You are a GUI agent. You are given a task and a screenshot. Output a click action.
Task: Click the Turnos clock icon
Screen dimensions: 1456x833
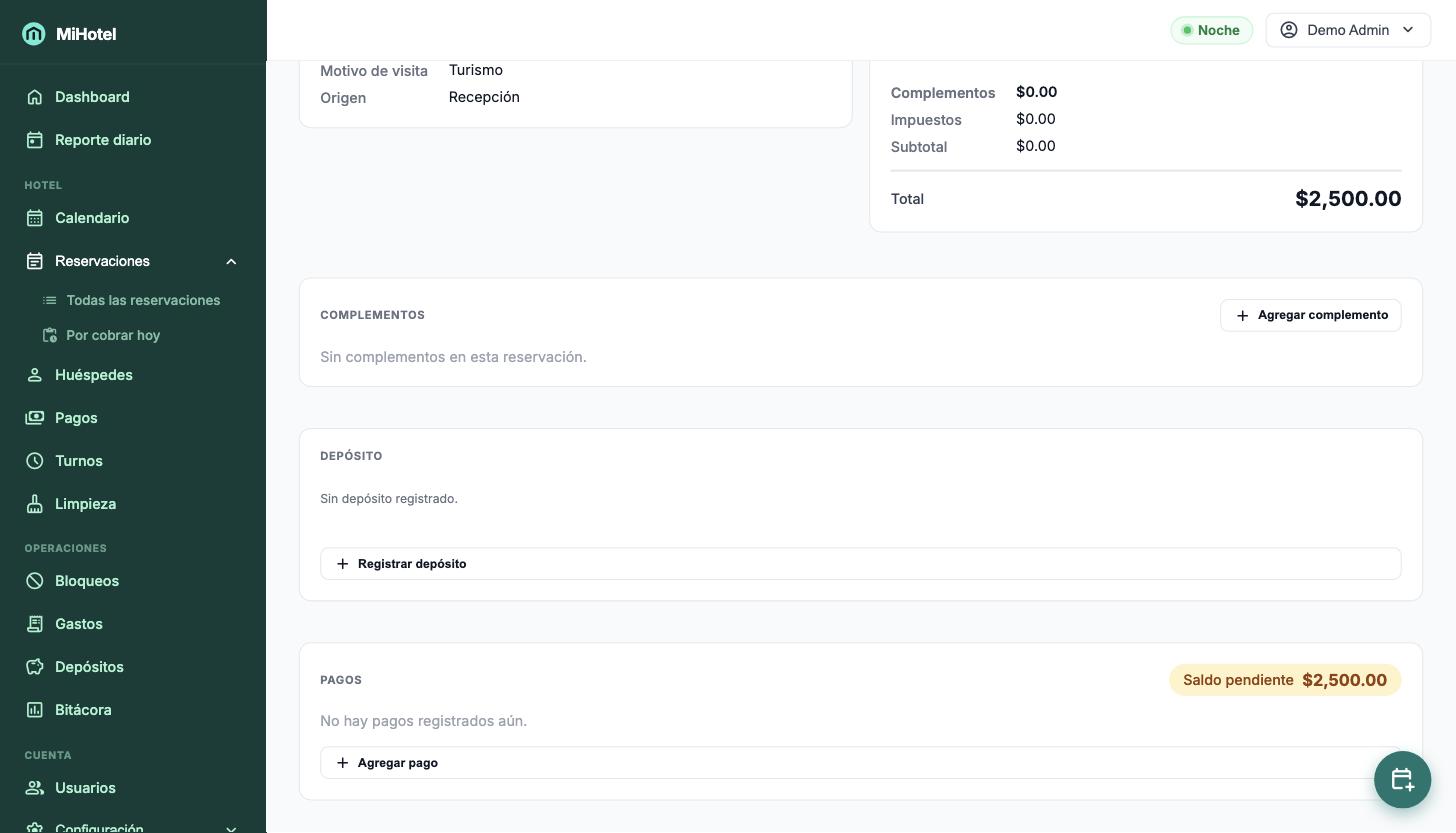click(35, 461)
